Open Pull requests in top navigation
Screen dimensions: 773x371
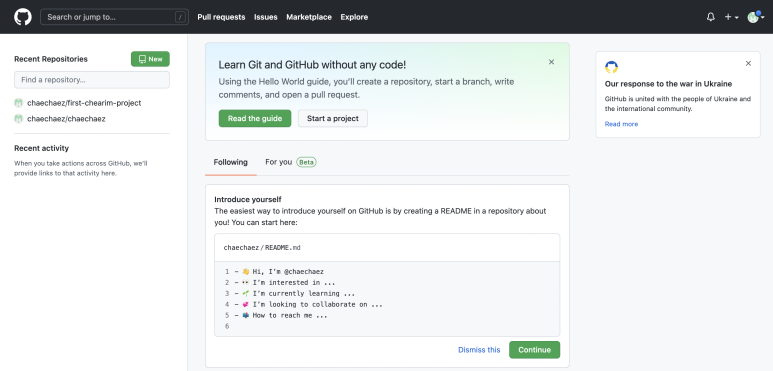point(221,17)
